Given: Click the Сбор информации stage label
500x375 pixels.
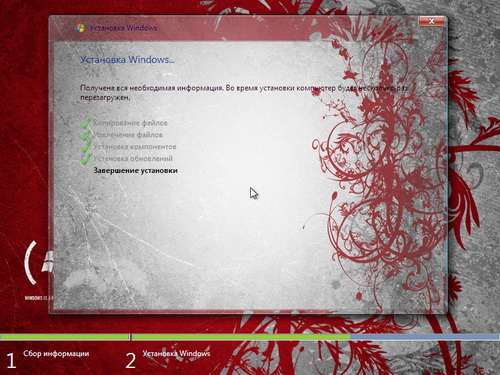Looking at the screenshot, I should coord(56,354).
